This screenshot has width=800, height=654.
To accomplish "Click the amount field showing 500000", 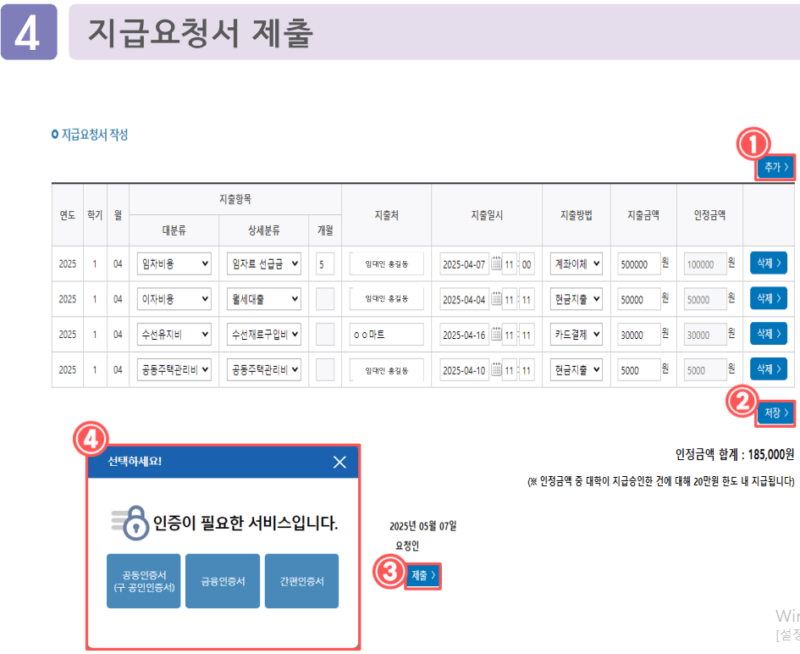I will tap(639, 264).
